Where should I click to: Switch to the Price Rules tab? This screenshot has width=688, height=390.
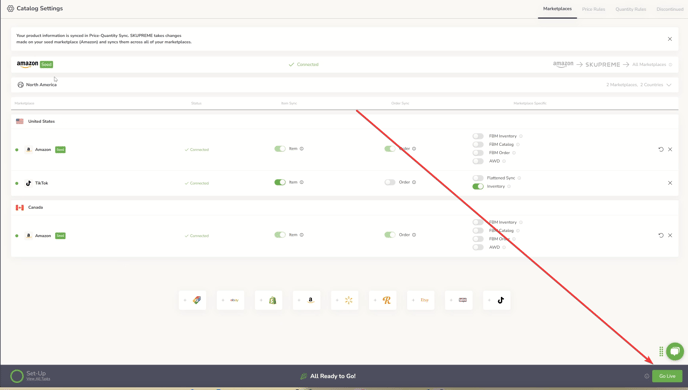click(x=593, y=9)
